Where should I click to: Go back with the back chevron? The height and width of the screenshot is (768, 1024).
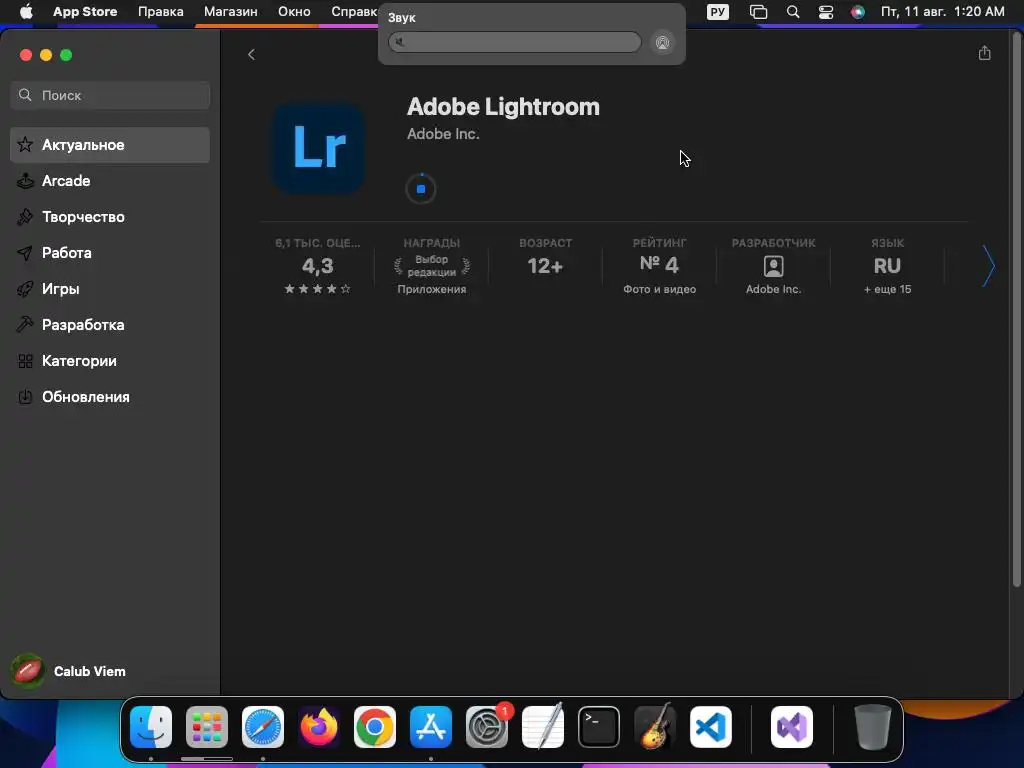(251, 55)
